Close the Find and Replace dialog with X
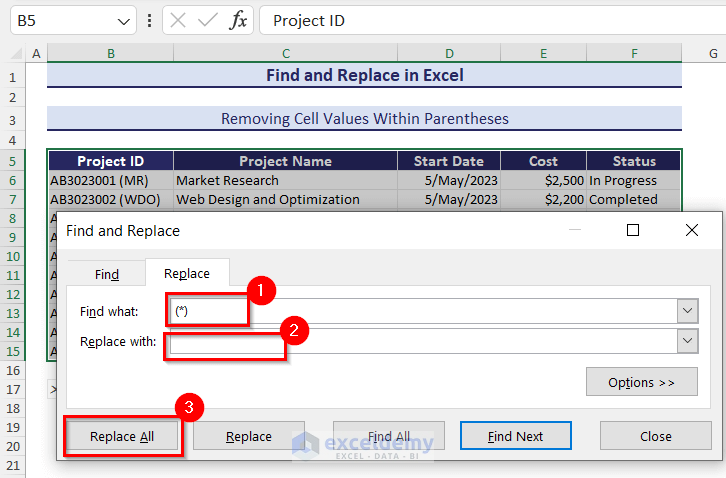The width and height of the screenshot is (726, 478). (x=692, y=230)
